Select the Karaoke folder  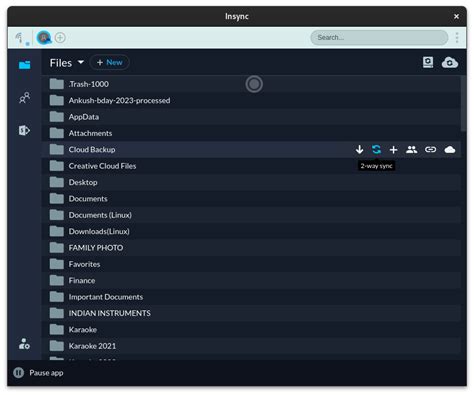[x=251, y=329]
